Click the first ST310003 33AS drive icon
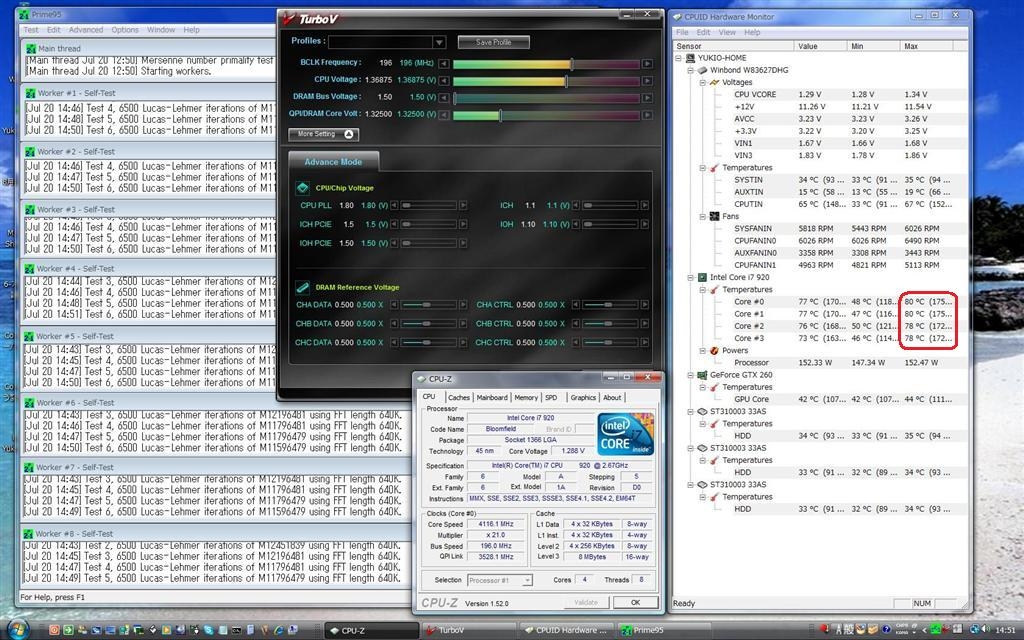The width and height of the screenshot is (1024, 640). tap(702, 411)
